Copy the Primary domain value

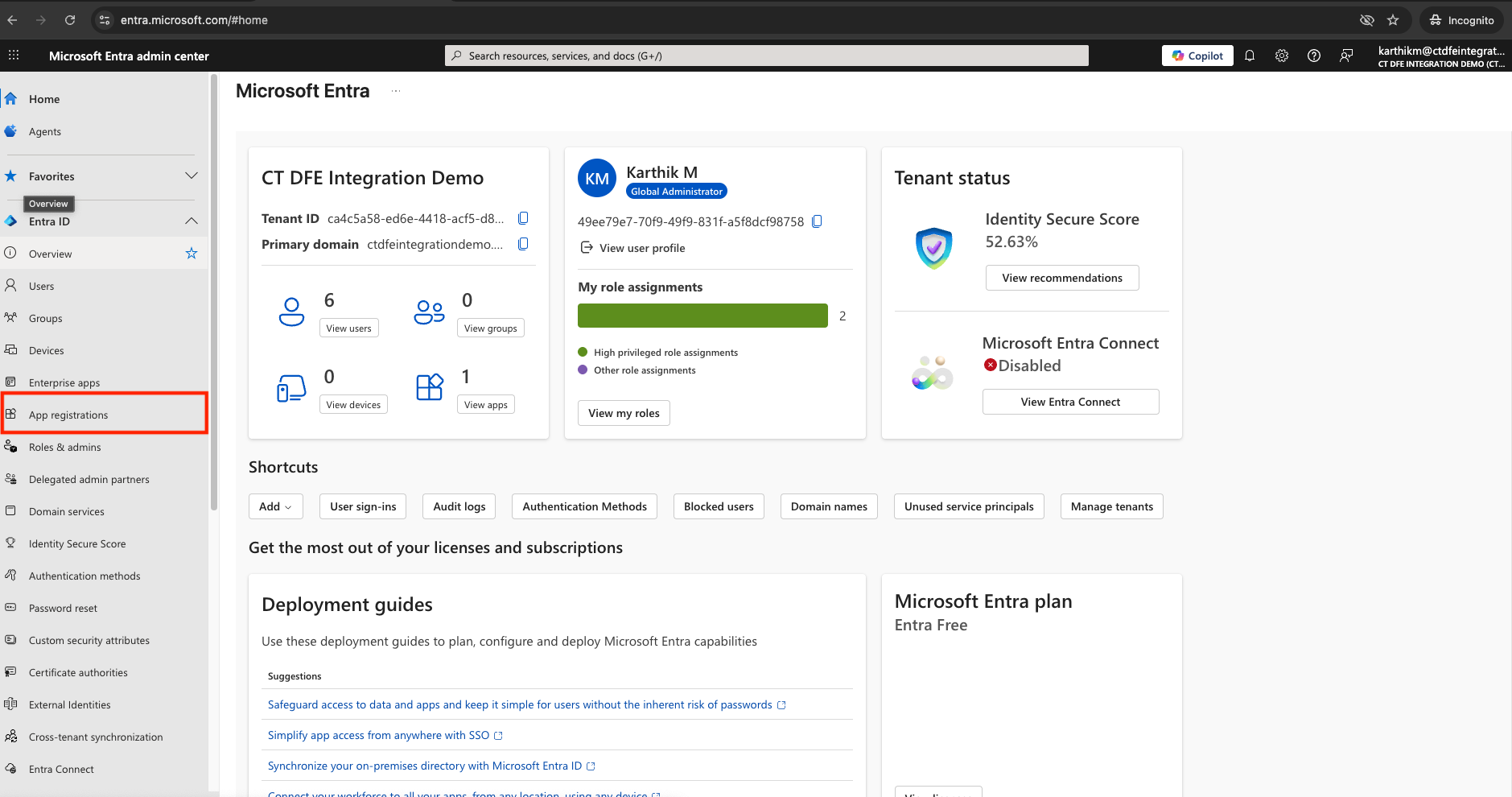(x=523, y=244)
